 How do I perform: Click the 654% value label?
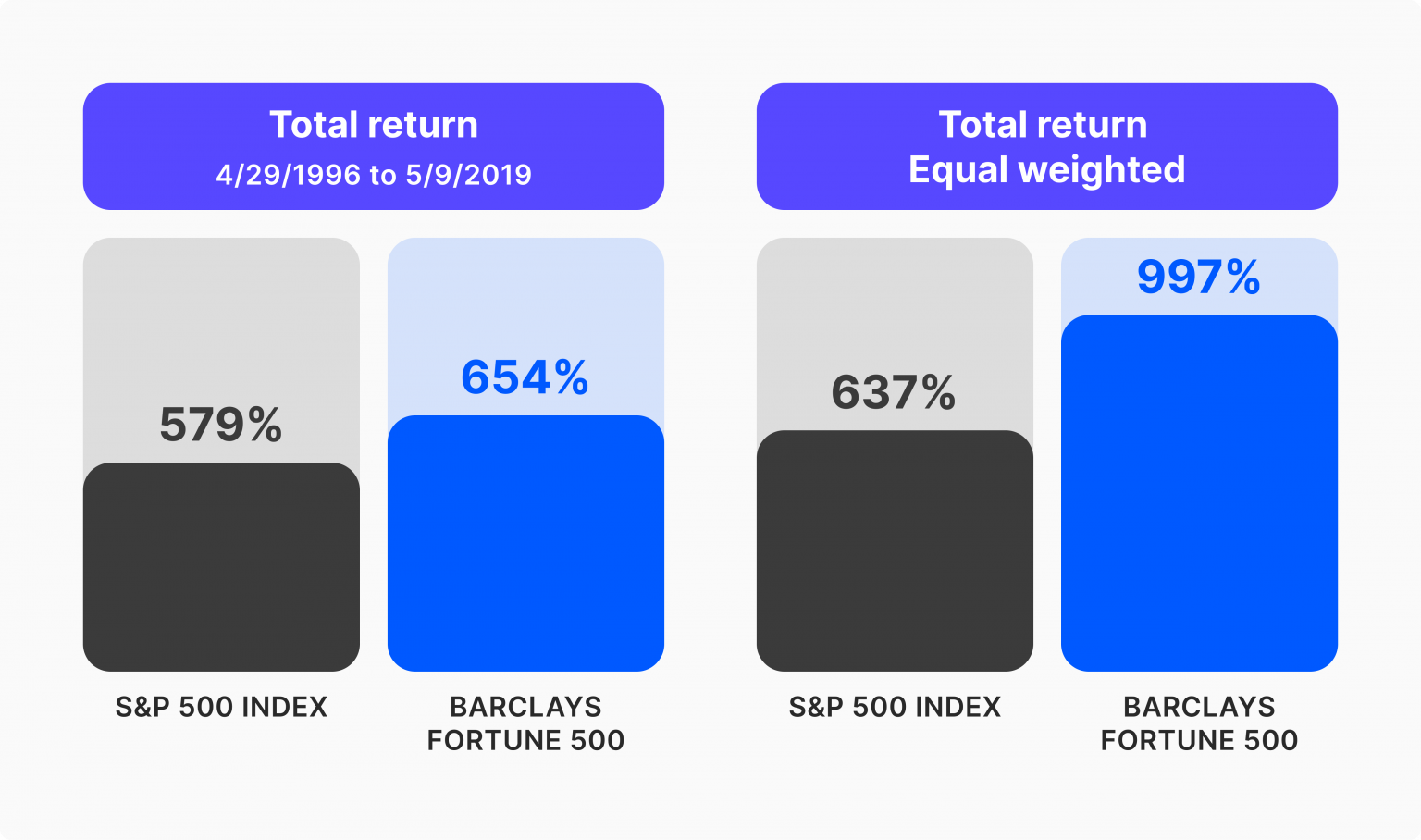click(525, 377)
